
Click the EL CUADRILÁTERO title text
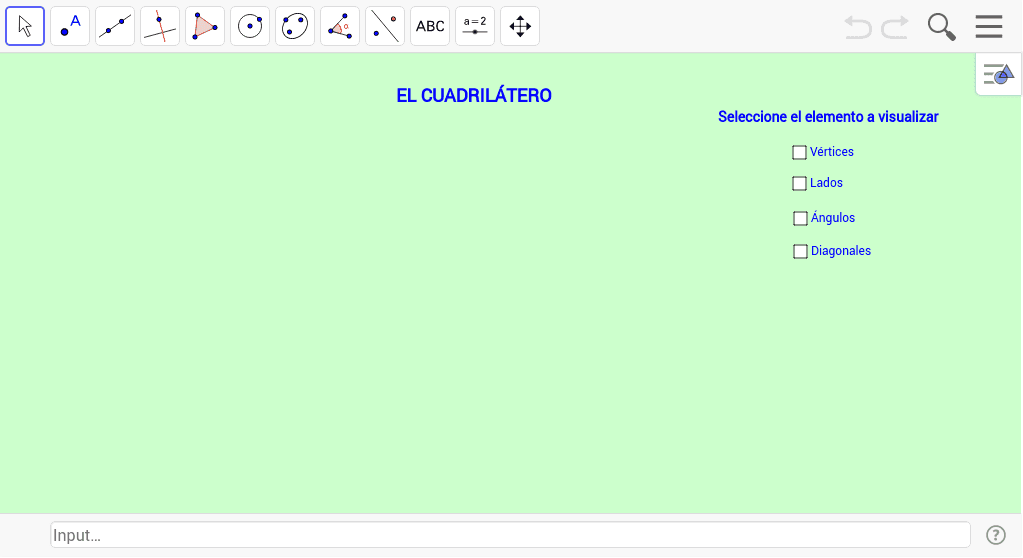474,96
